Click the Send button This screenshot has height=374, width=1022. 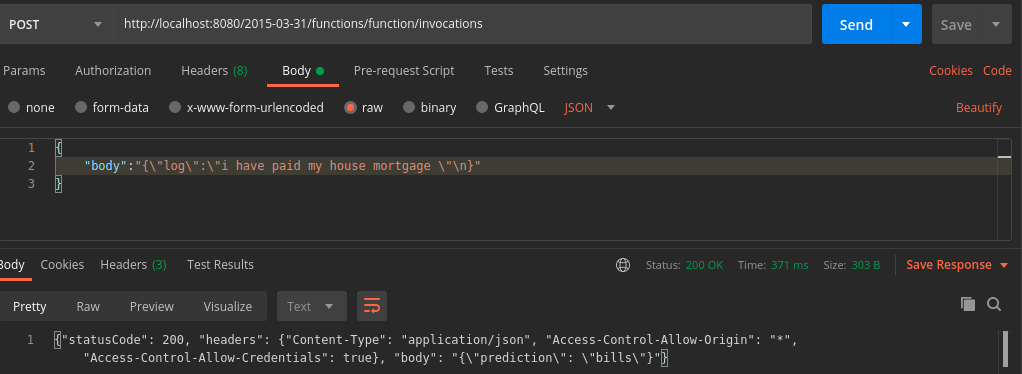(856, 24)
